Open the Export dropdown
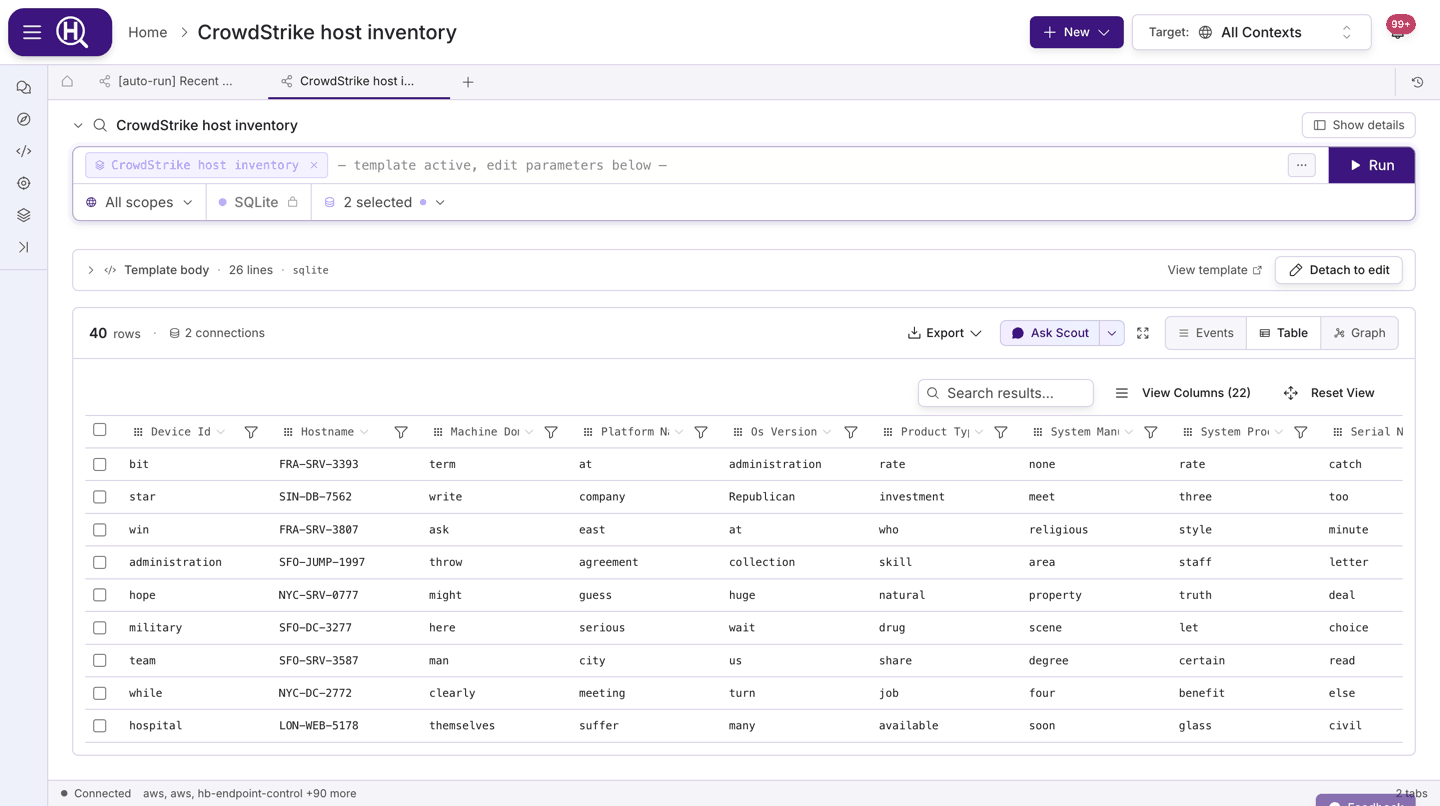Screen dimensions: 1440x806 [x=944, y=333]
